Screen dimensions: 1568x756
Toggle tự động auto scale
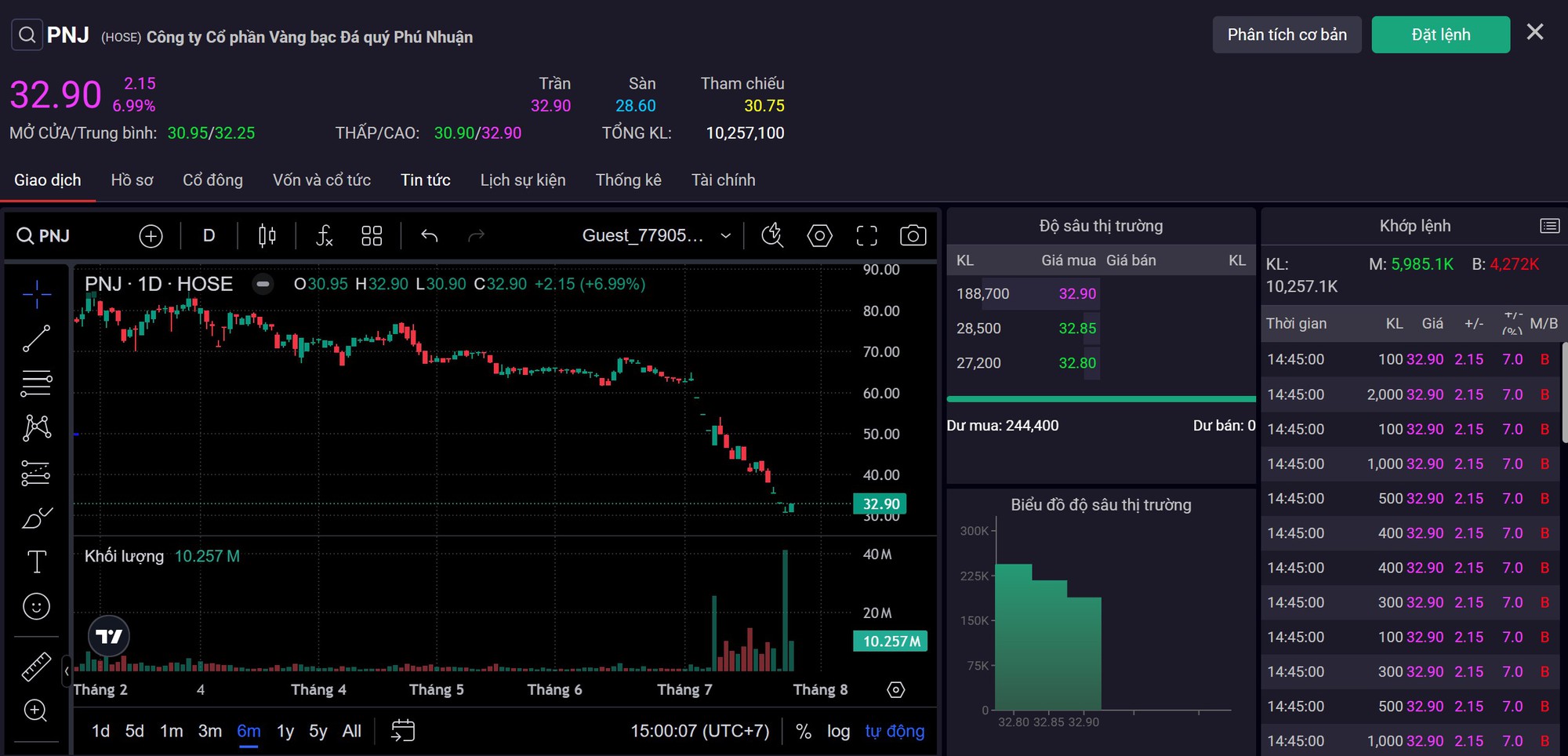click(895, 731)
